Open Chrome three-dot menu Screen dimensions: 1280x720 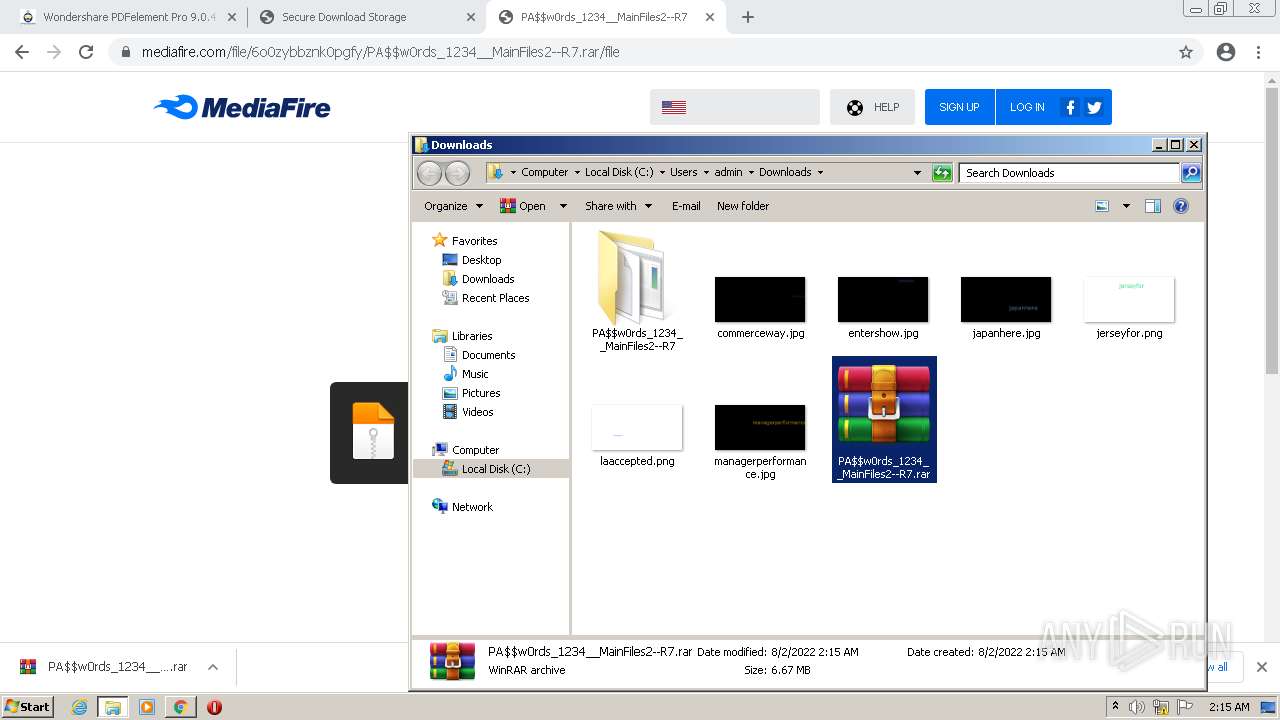(1258, 52)
